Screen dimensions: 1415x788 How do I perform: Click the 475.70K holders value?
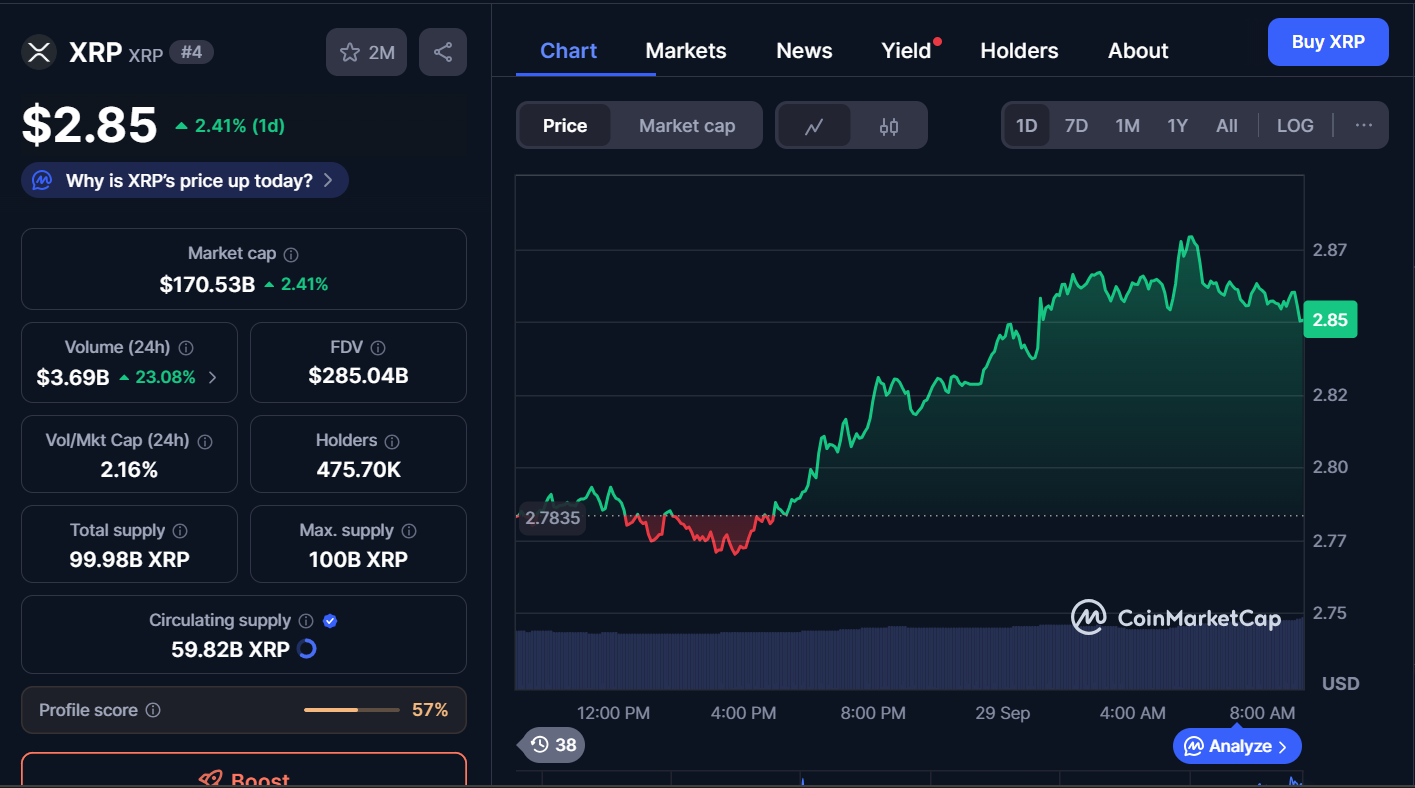pos(358,469)
